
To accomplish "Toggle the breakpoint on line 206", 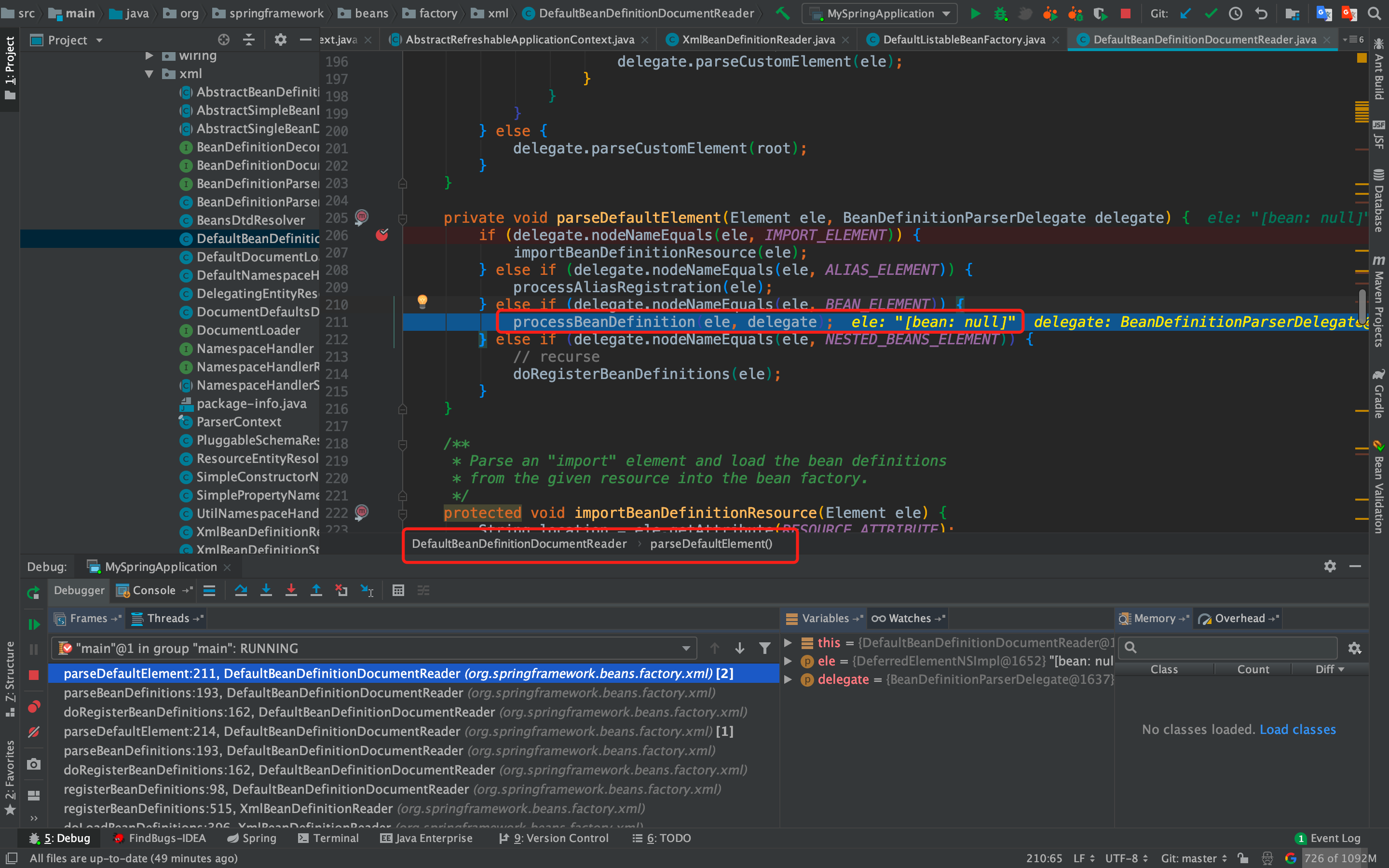I will tap(382, 235).
